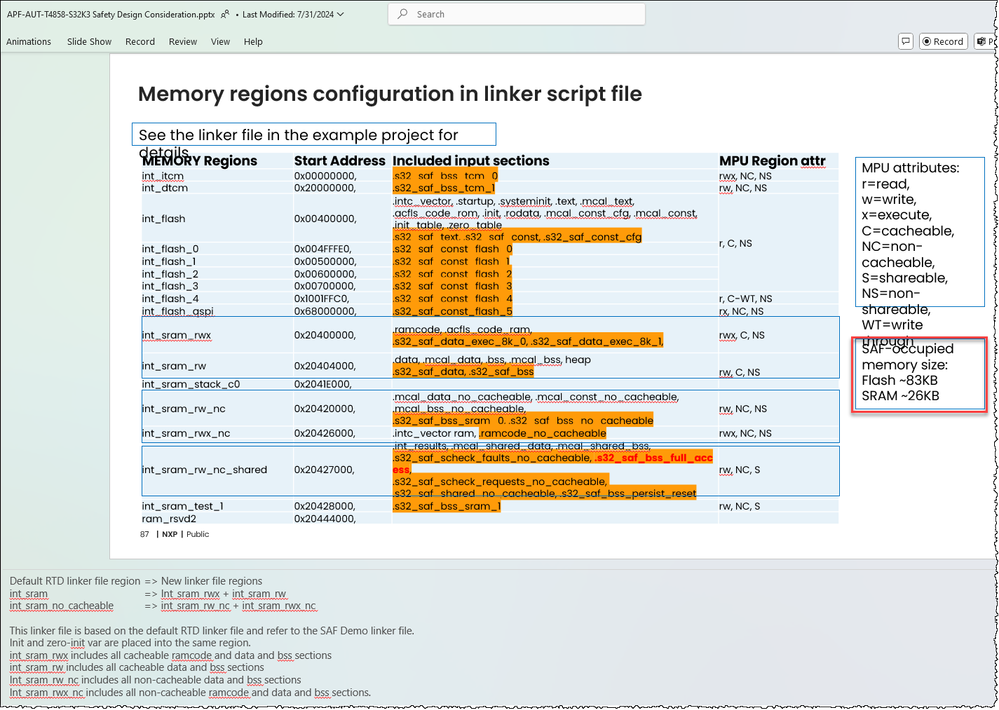Click the slide number '87' footer
This screenshot has width=999, height=710.
(x=145, y=534)
